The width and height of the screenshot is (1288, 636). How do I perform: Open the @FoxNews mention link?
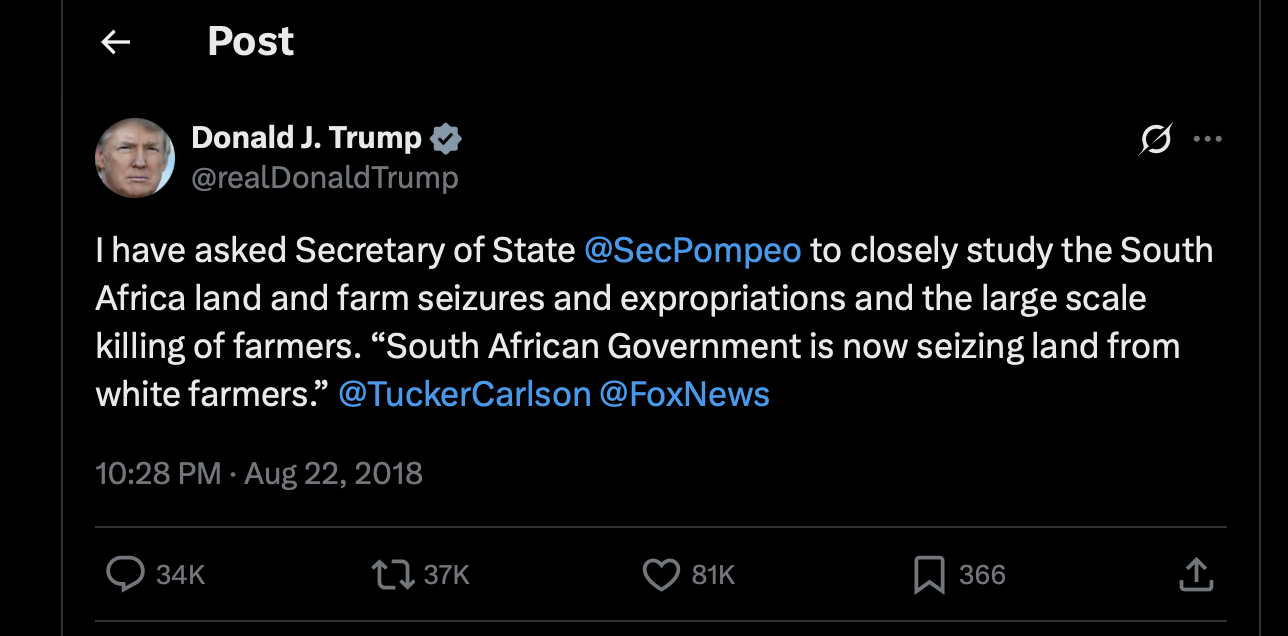pyautogui.click(x=685, y=394)
